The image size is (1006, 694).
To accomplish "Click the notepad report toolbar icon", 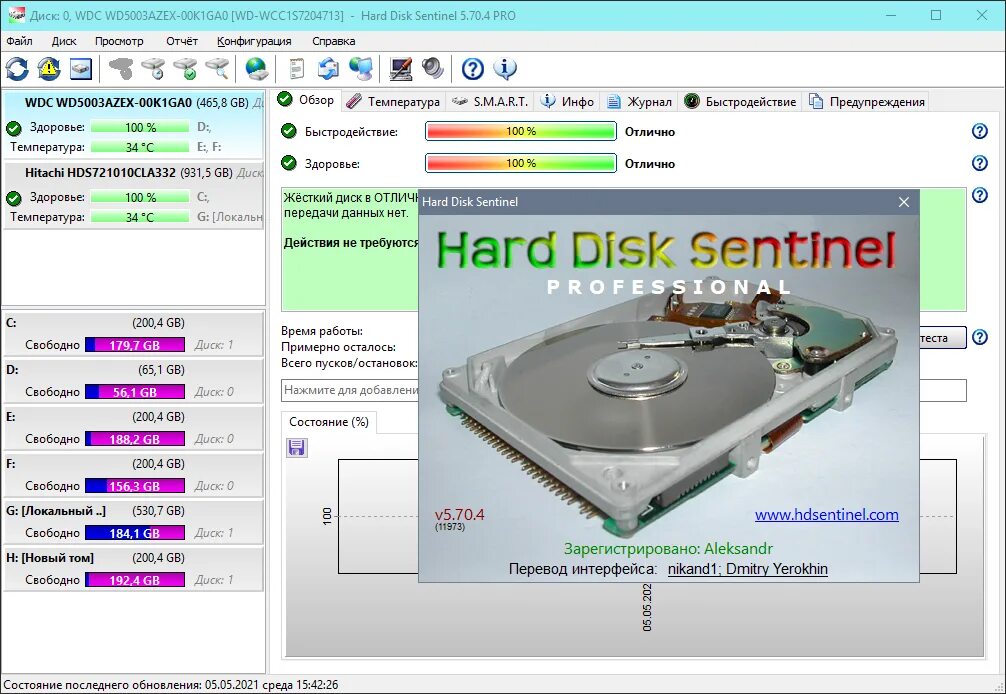I will pos(296,69).
